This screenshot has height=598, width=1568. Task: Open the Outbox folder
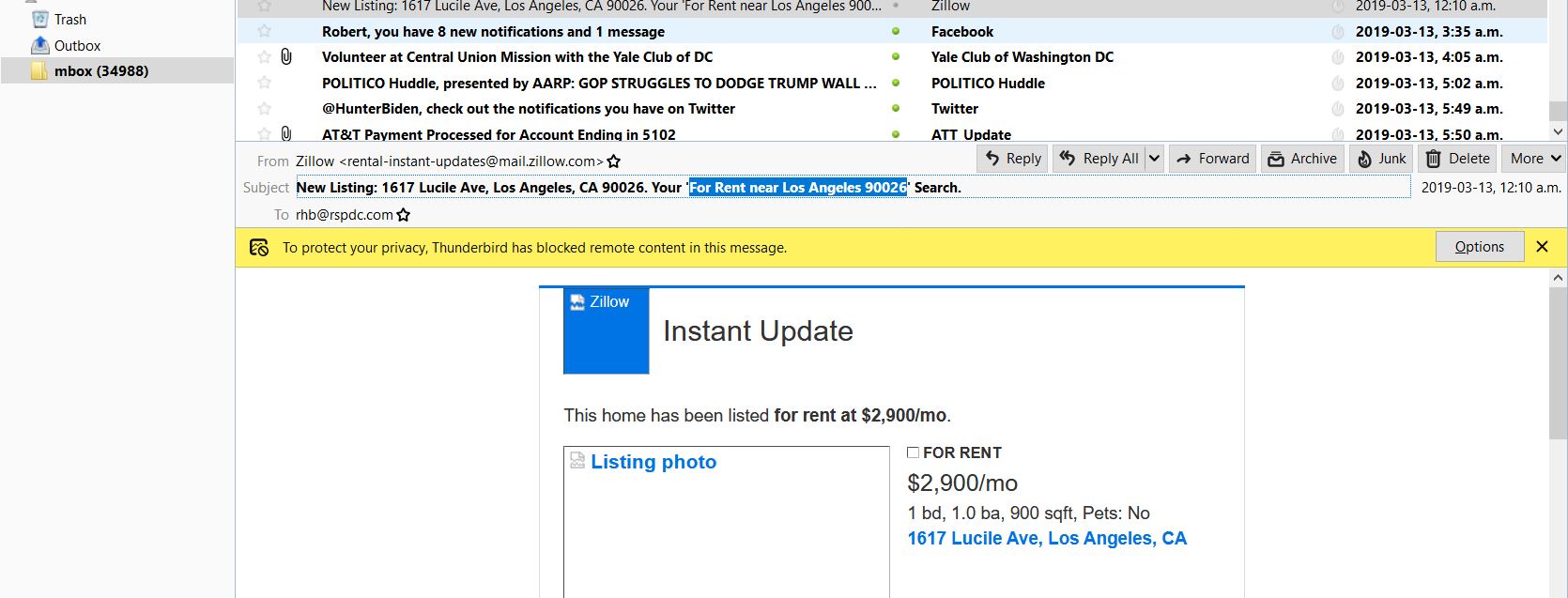coord(77,45)
